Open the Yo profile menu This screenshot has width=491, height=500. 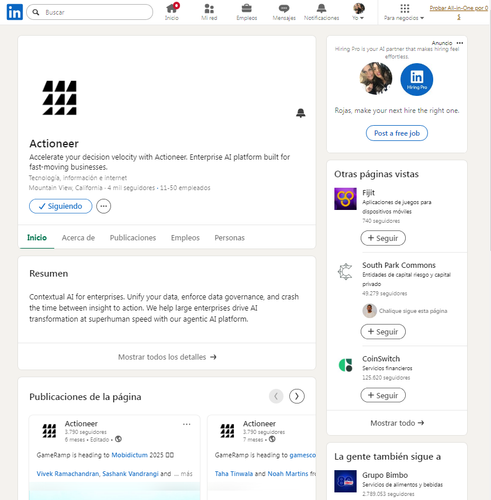click(358, 12)
